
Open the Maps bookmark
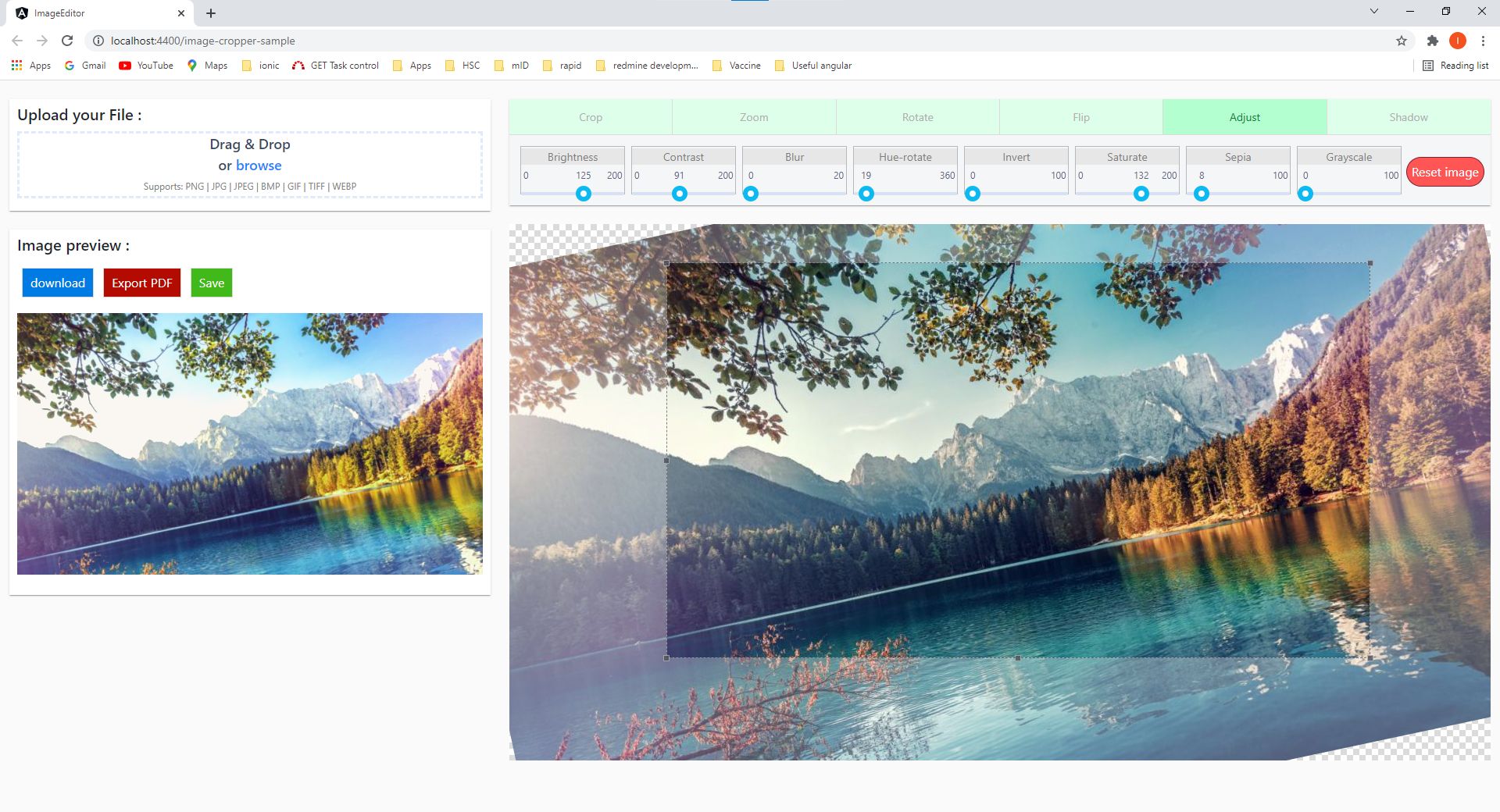click(x=207, y=66)
